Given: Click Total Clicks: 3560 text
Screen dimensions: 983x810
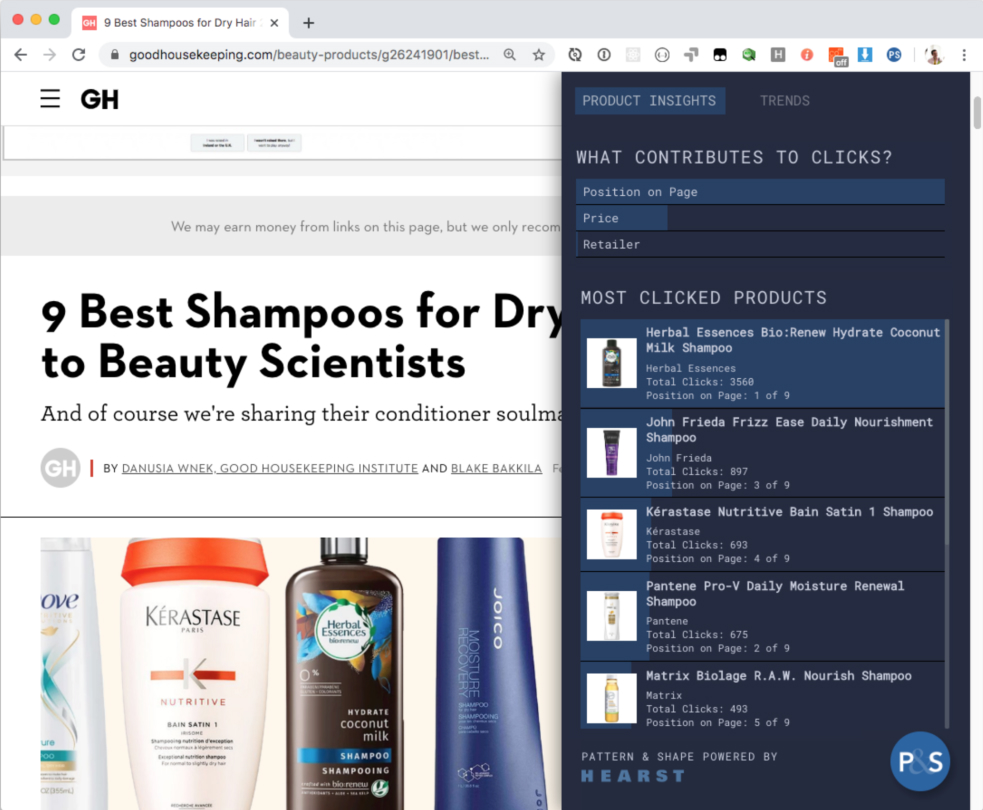Looking at the screenshot, I should [700, 382].
